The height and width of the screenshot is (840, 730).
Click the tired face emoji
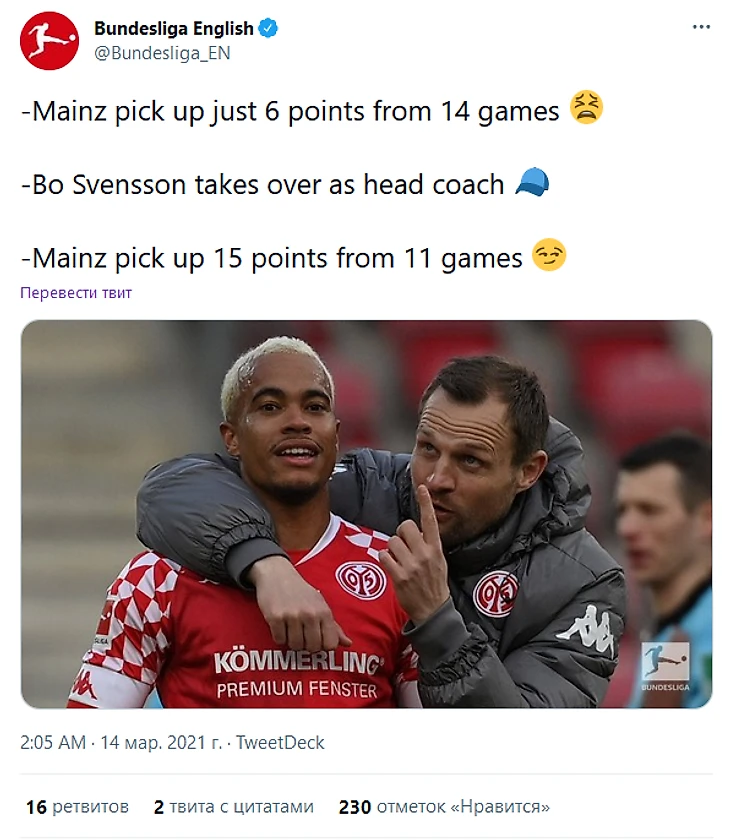tap(586, 108)
